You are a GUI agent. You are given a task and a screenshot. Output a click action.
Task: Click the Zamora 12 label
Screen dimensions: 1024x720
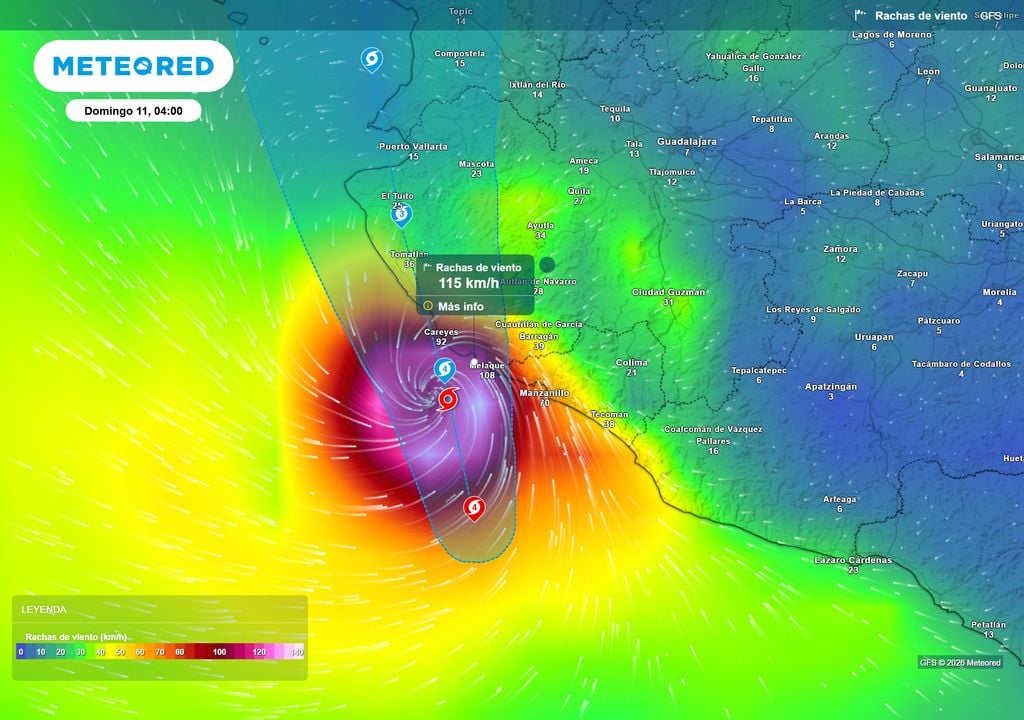coord(840,254)
